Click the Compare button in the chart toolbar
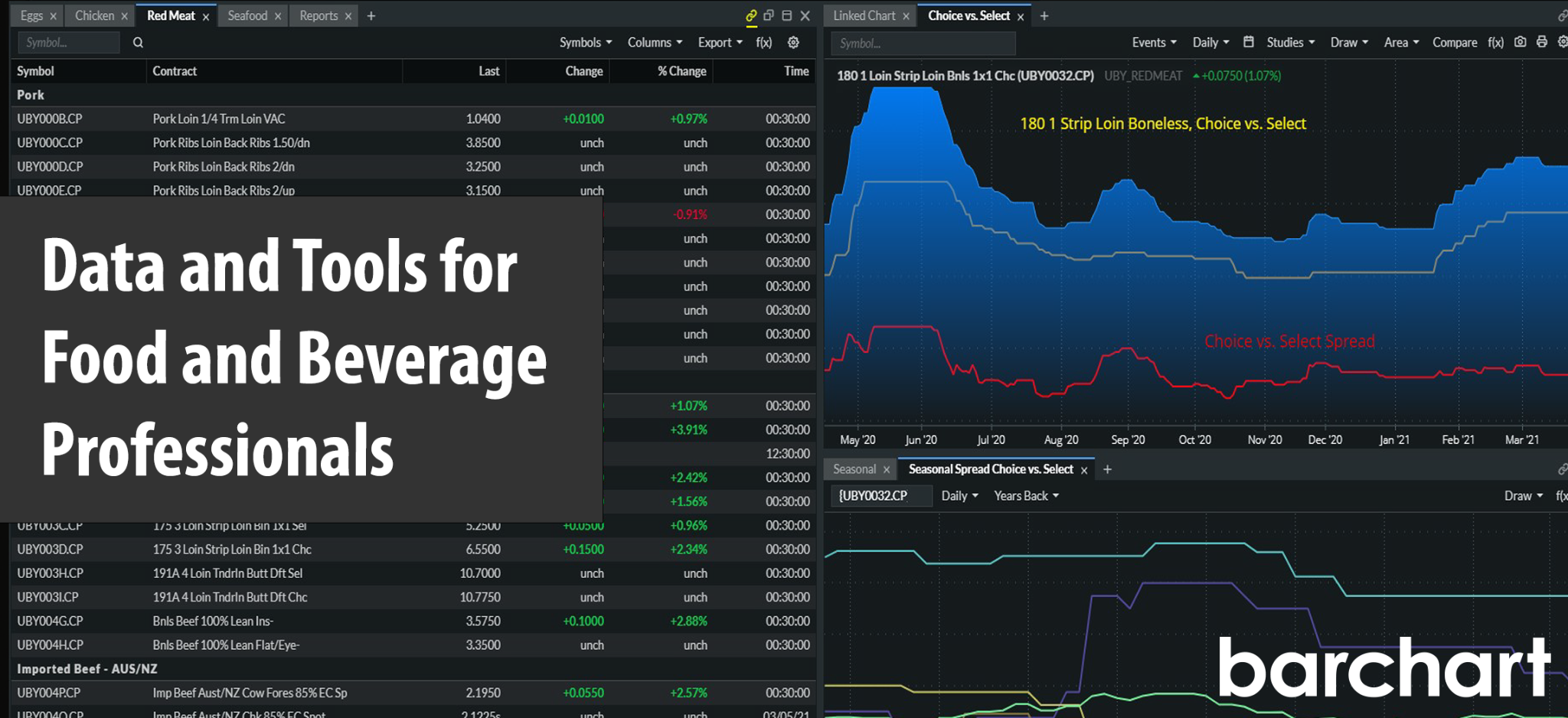The image size is (1568, 718). pos(1455,43)
